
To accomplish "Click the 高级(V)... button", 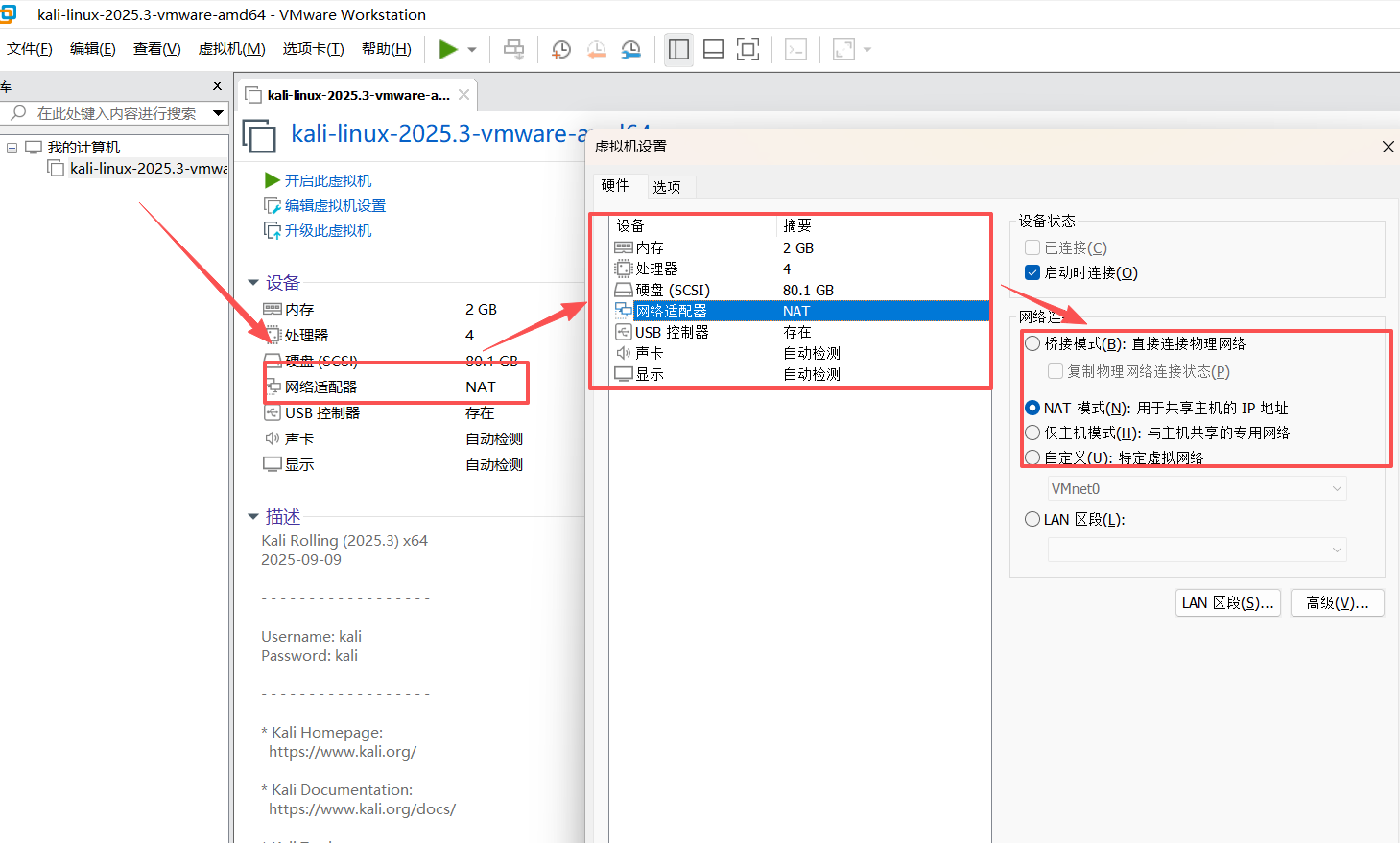I will coord(1338,602).
